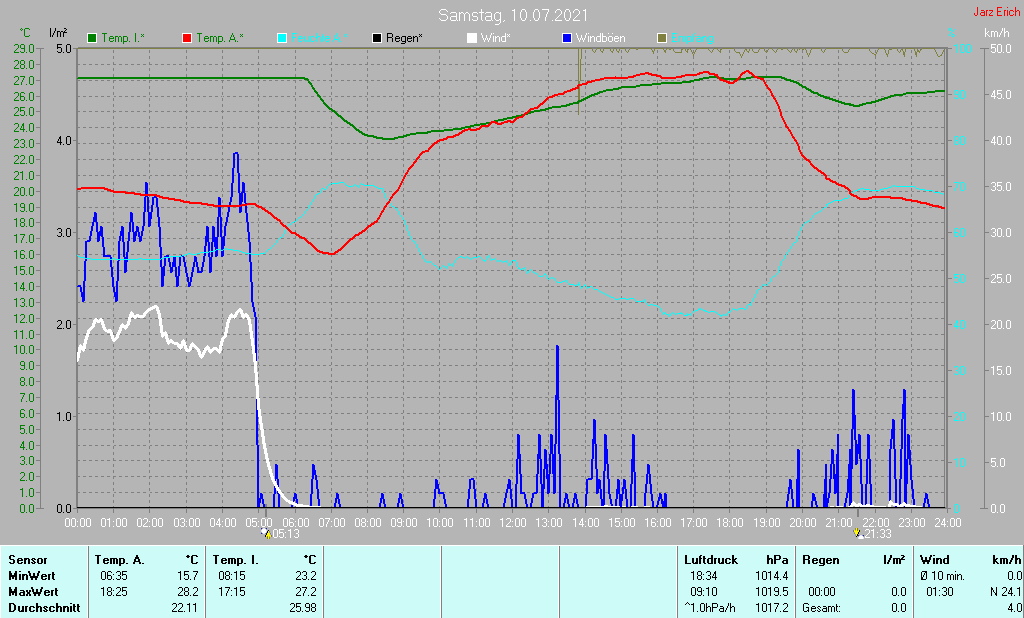Click the wind max time '01:30'

940,592
